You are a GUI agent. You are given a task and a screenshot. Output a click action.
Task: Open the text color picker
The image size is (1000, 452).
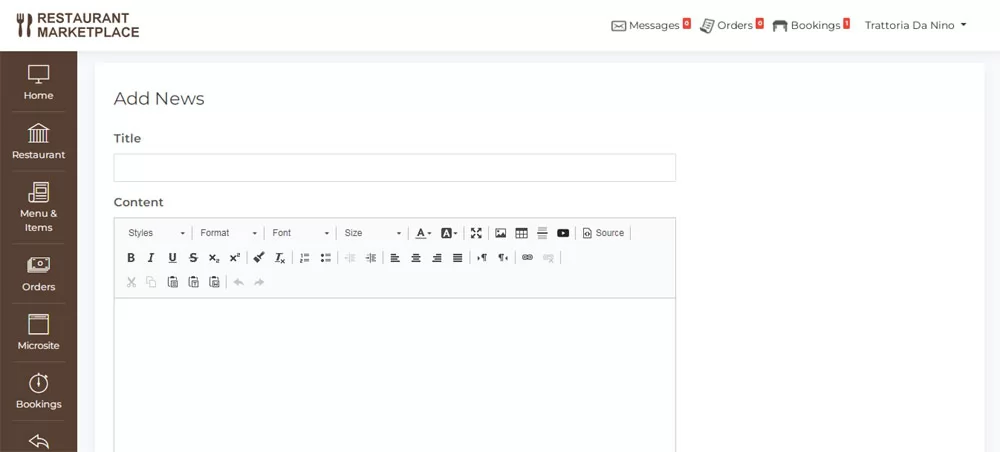coord(423,233)
